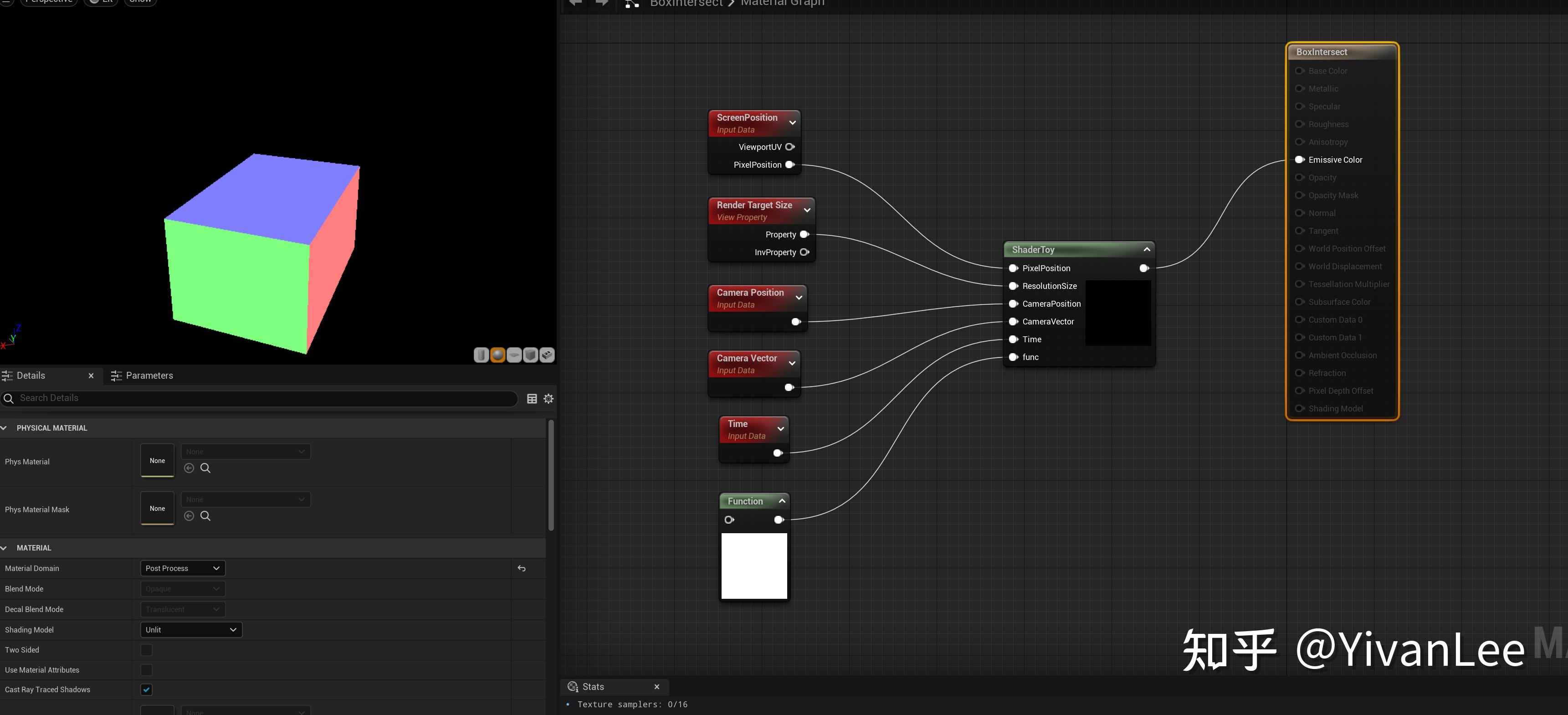Enable the Two Sided checkbox
1568x715 pixels.
[146, 650]
